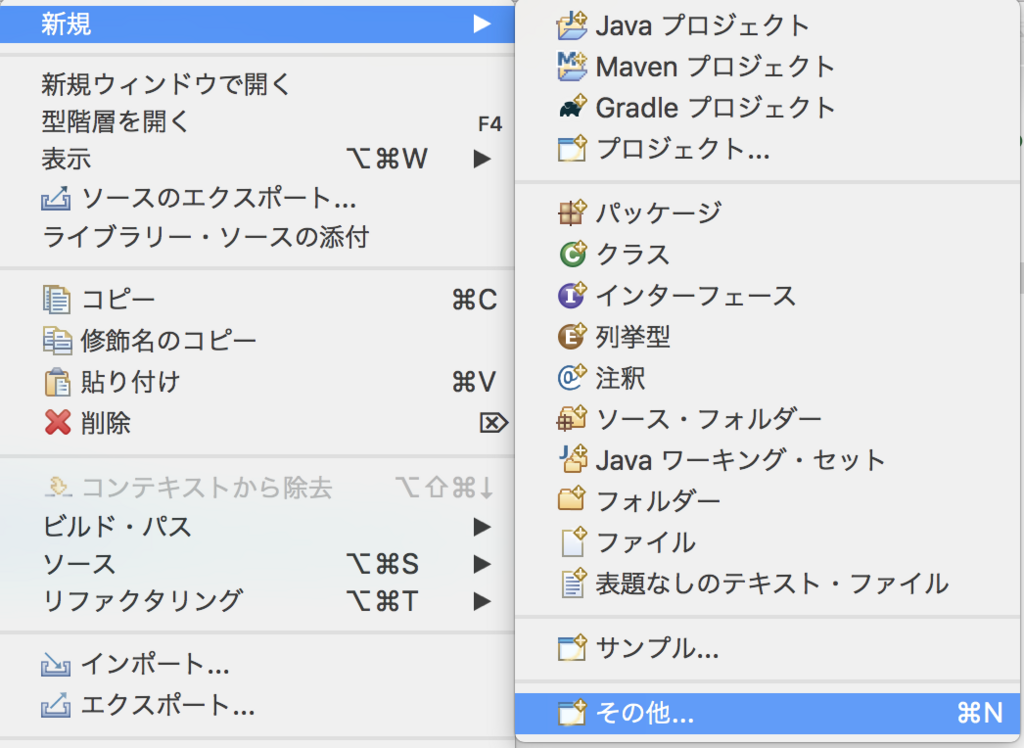The width and height of the screenshot is (1024, 748).
Task: Click the エクスポート... export icon
Action: coord(56,706)
